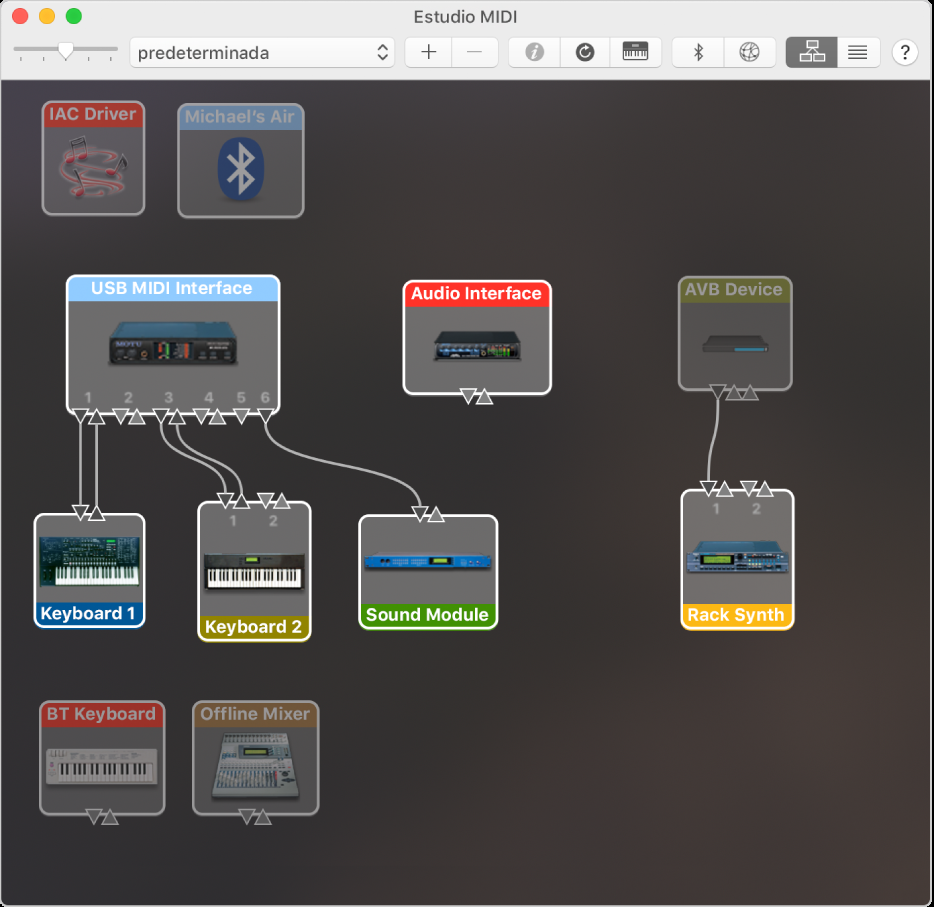This screenshot has height=907, width=934.
Task: Switch to hierarchical view mode
Action: (811, 53)
